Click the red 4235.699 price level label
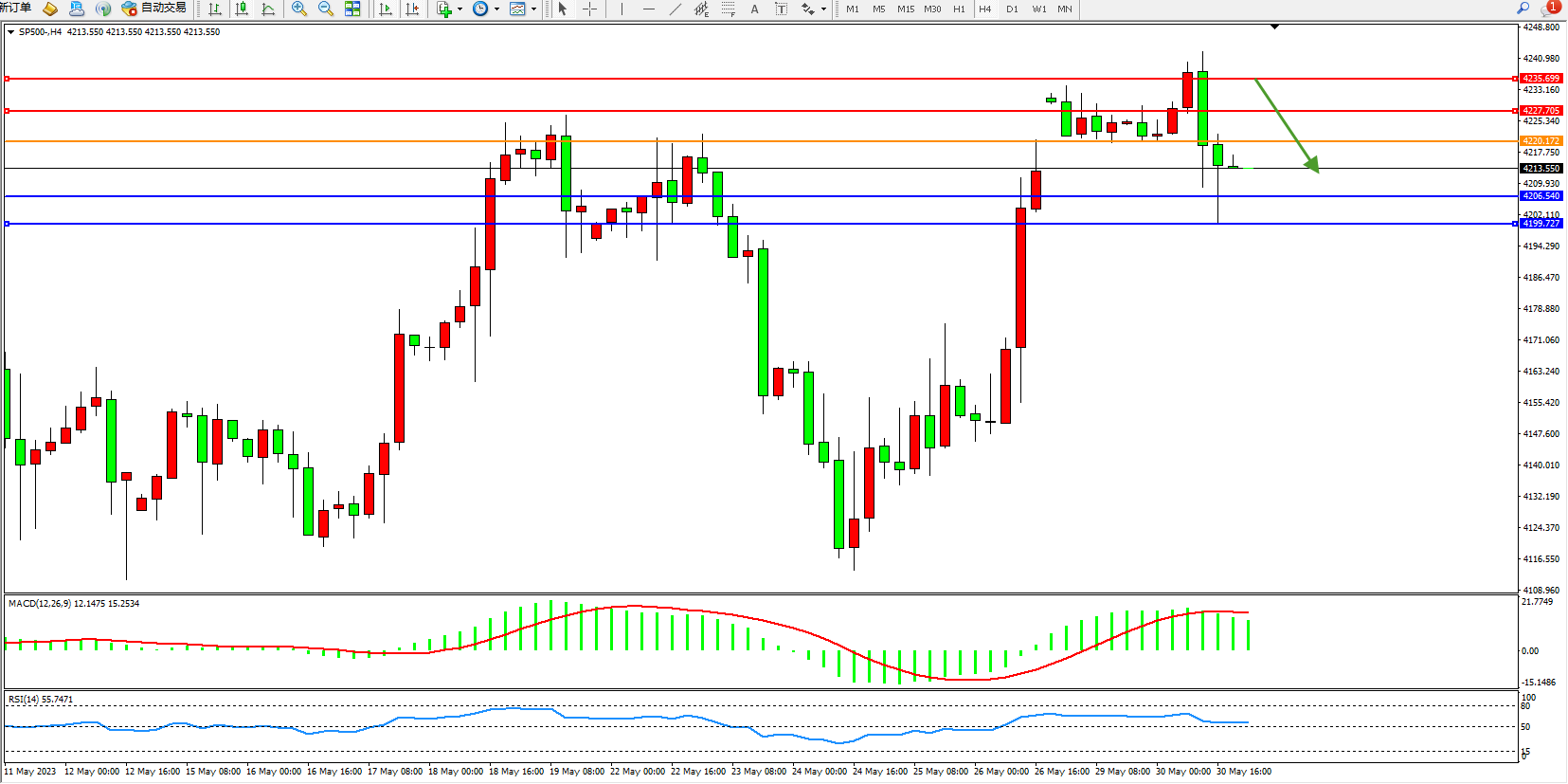 1541,79
